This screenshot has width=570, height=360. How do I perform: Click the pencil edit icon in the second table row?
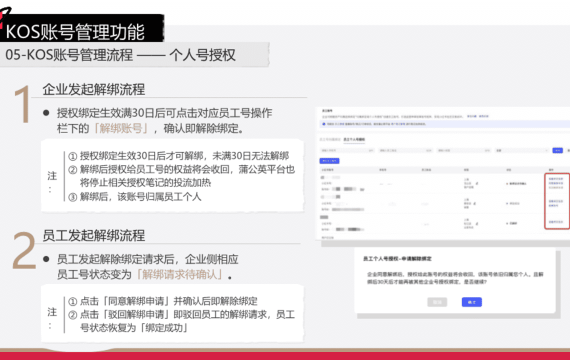475,204
